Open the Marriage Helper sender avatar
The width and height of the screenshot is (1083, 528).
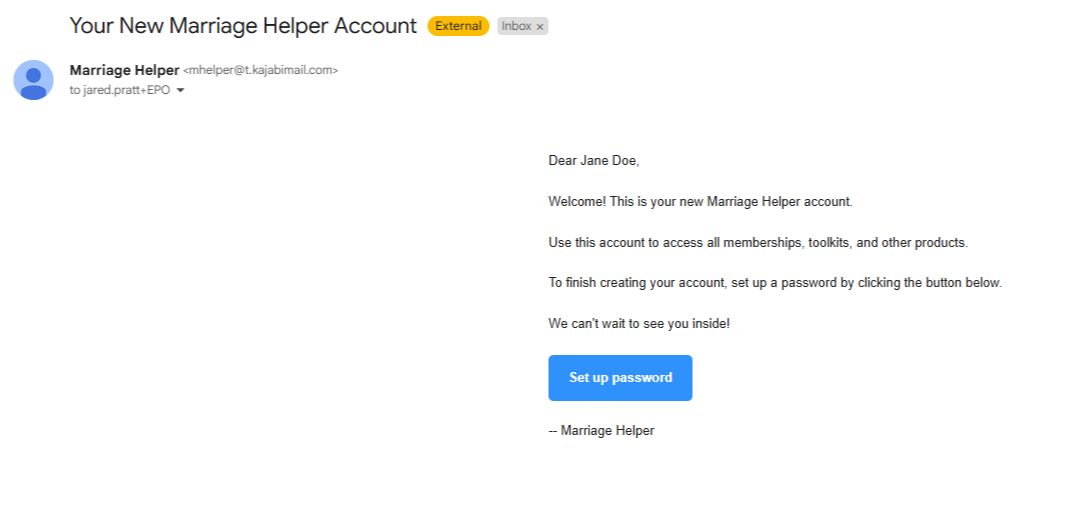coord(33,80)
